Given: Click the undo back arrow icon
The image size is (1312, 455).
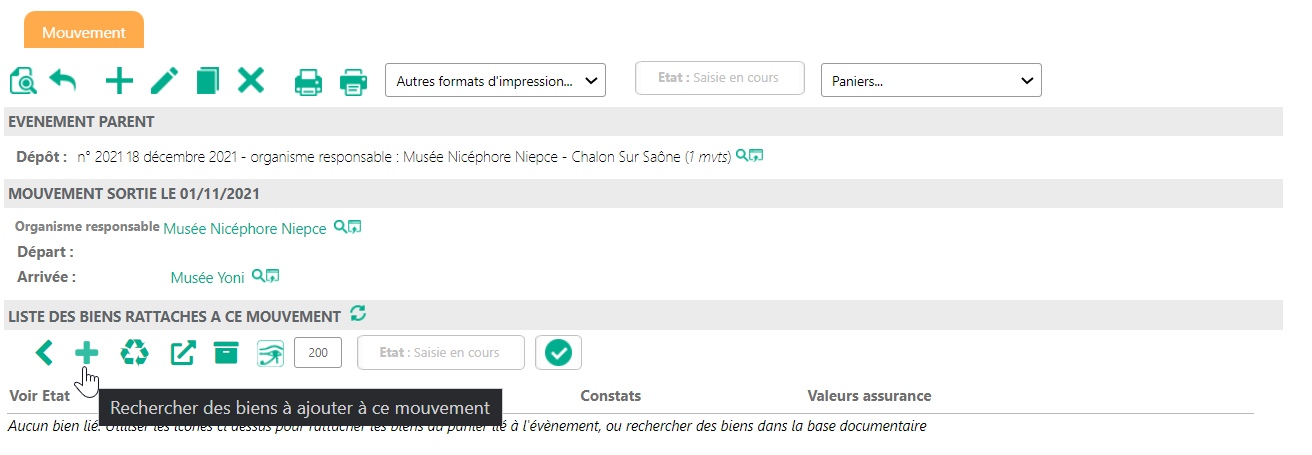Looking at the screenshot, I should [63, 80].
